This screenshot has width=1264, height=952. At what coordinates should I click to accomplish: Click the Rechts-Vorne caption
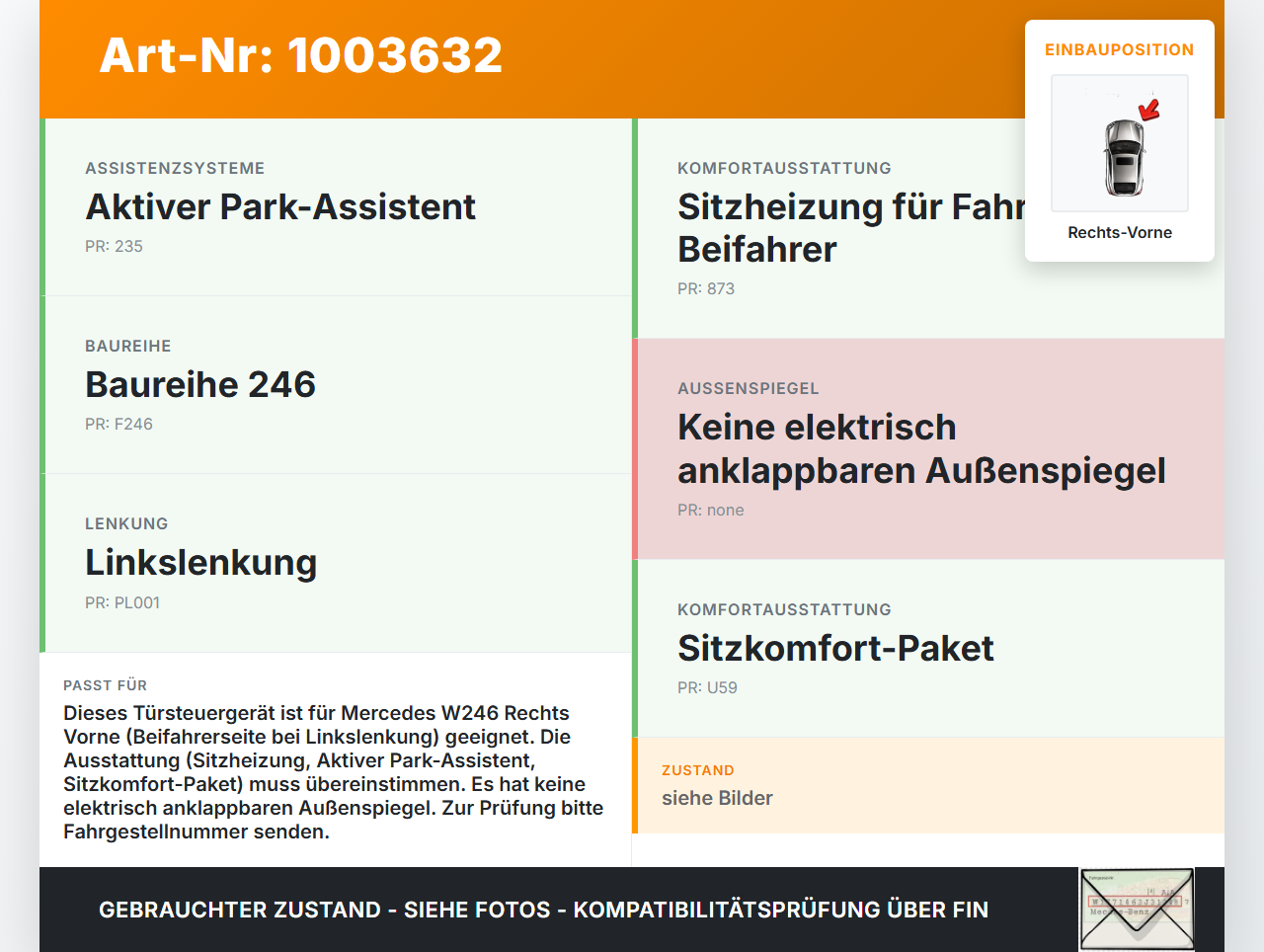1120,232
